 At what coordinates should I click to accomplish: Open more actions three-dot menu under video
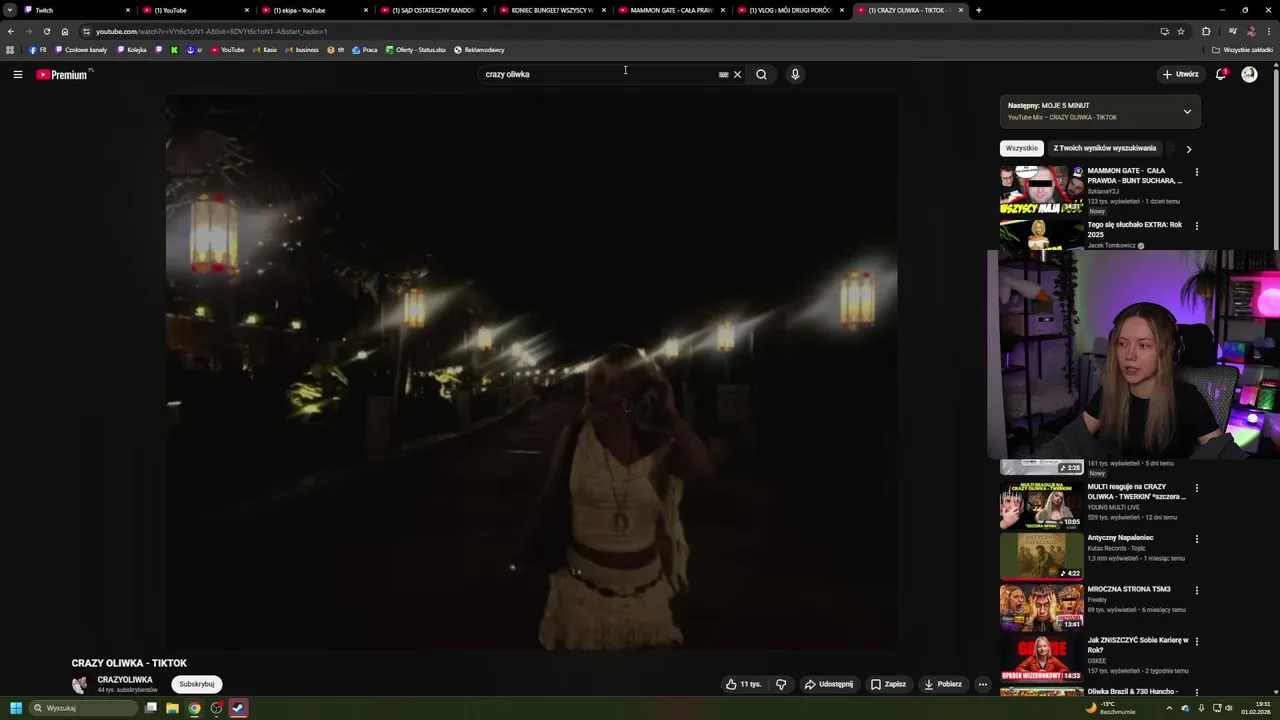point(983,684)
